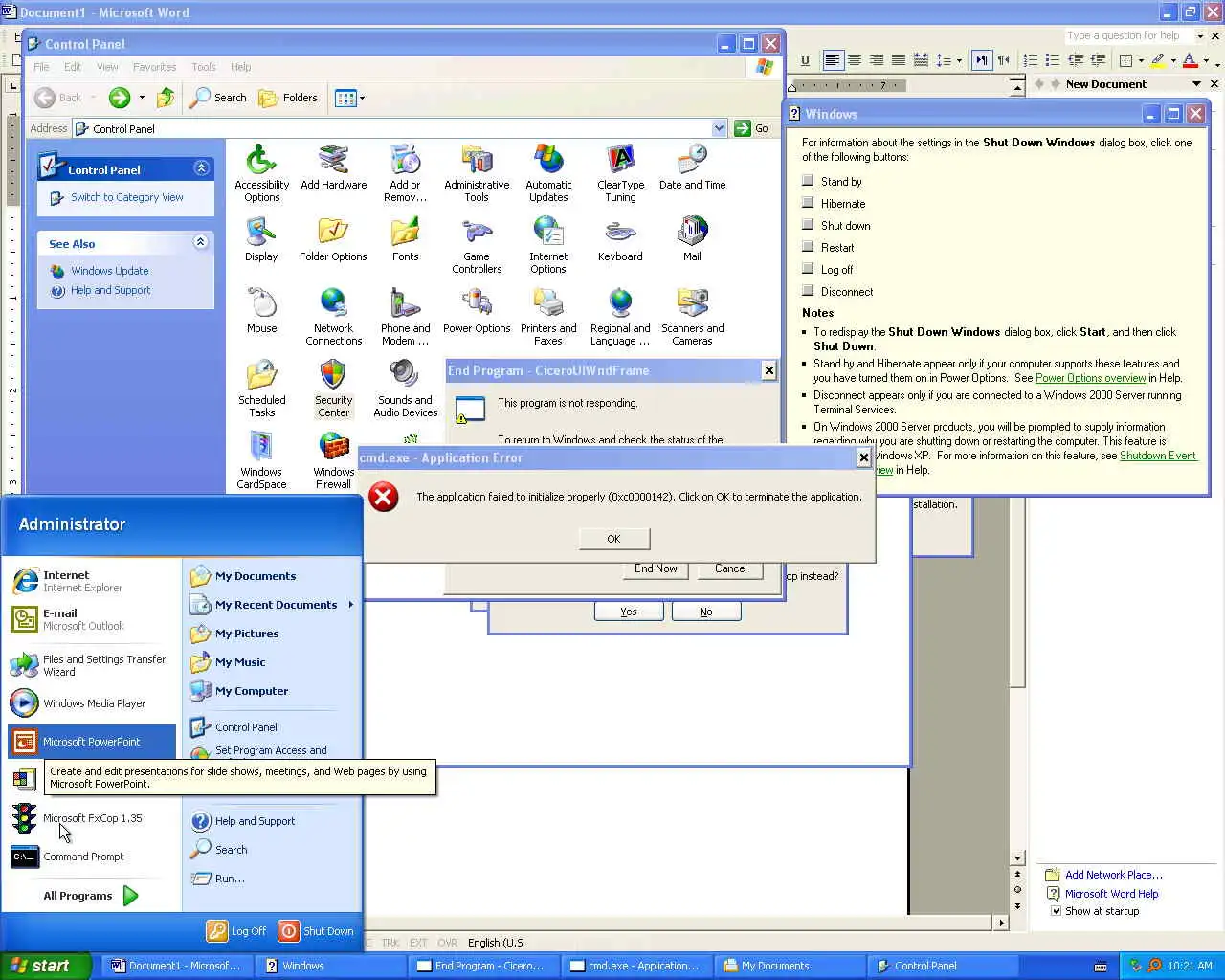Open Game Controllers icon
Image resolution: width=1225 pixels, height=980 pixels.
477,246
